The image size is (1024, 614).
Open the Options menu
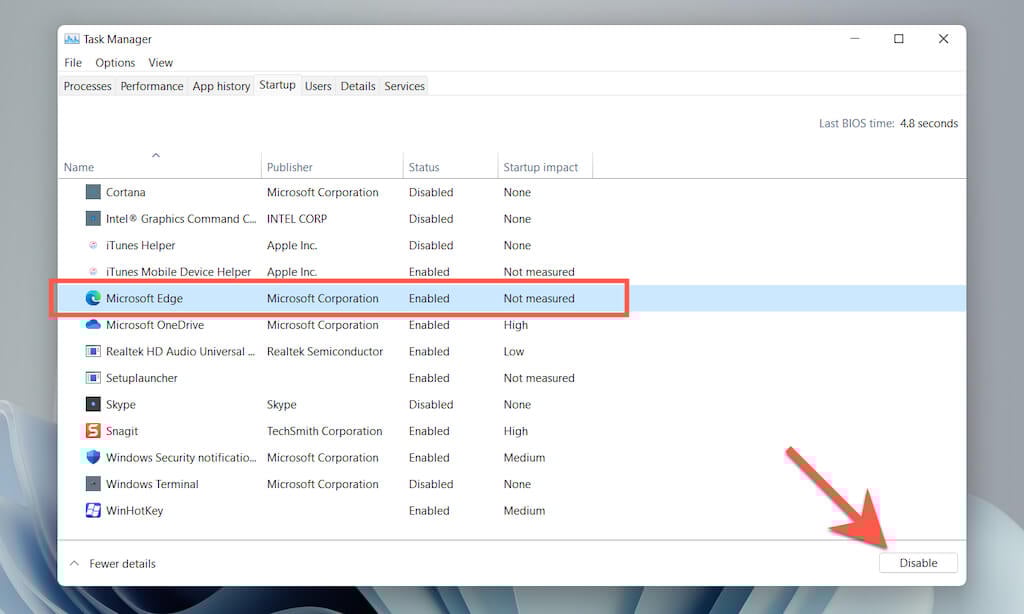pos(115,63)
